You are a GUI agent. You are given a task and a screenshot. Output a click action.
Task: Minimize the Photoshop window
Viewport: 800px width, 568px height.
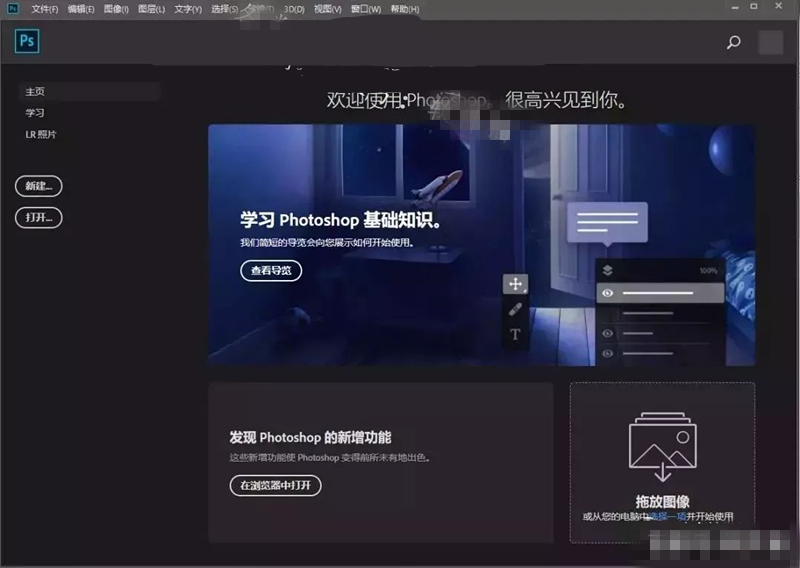tap(735, 7)
